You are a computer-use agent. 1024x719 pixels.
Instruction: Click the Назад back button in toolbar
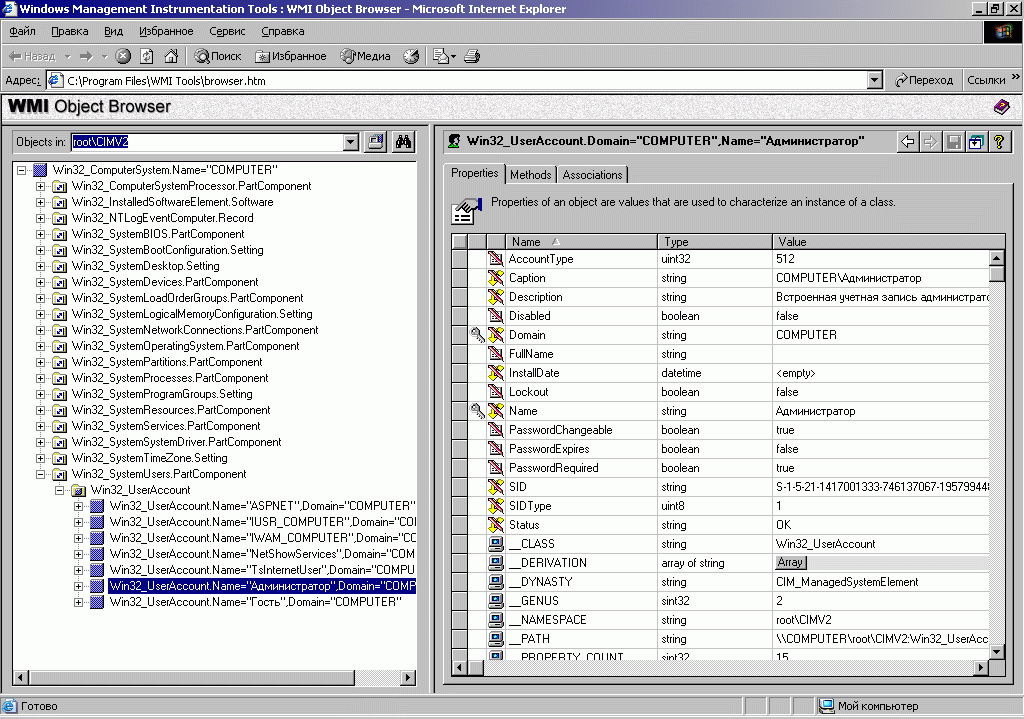(33, 56)
